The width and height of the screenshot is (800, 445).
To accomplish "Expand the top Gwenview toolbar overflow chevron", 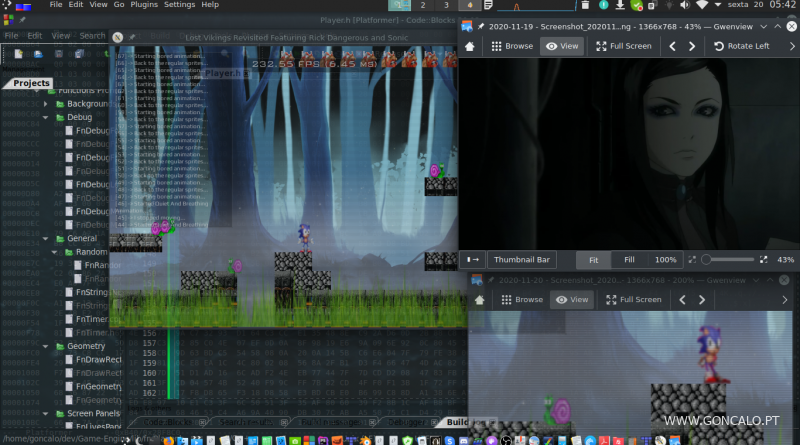I will tap(792, 46).
